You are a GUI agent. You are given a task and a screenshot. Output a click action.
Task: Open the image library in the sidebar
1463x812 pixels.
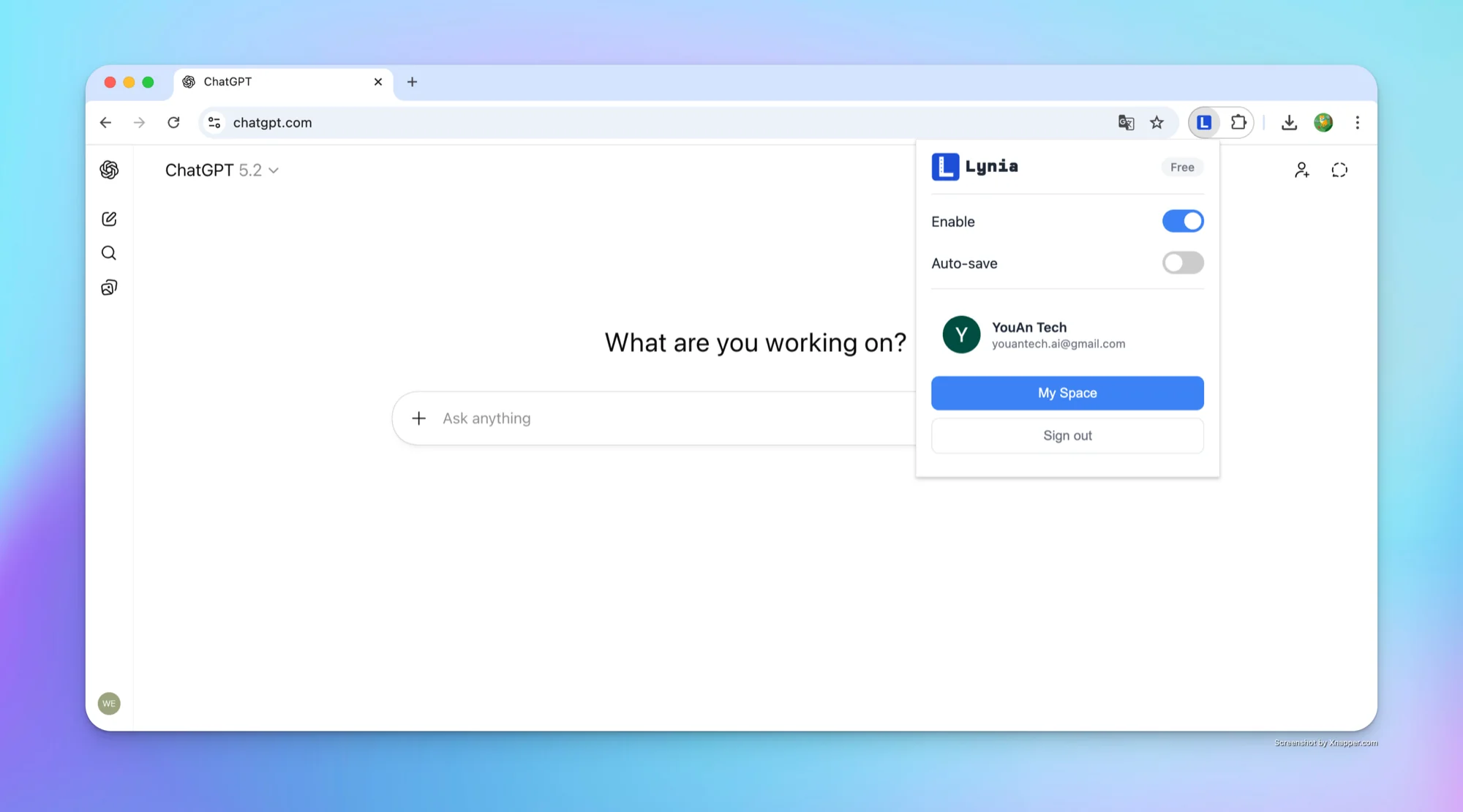(108, 287)
